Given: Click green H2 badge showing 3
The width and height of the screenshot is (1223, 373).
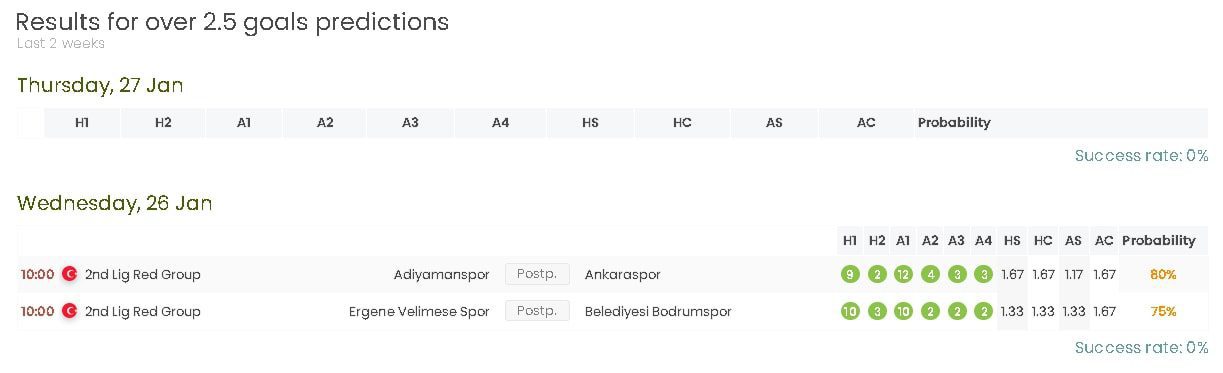Looking at the screenshot, I should click(877, 311).
